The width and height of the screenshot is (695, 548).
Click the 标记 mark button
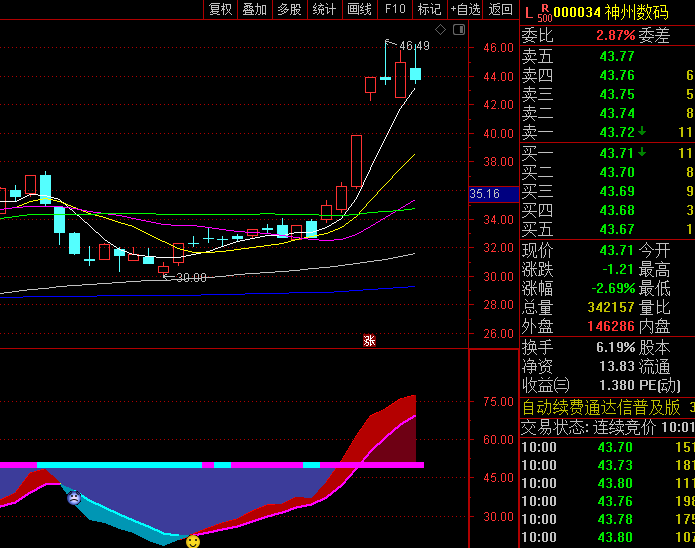pos(429,10)
